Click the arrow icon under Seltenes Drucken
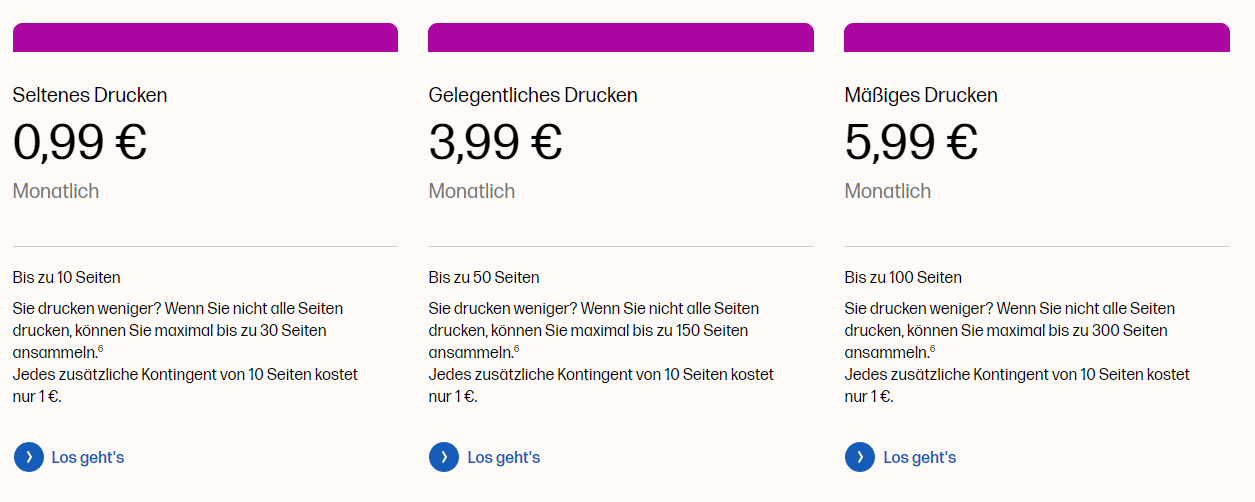 point(29,457)
